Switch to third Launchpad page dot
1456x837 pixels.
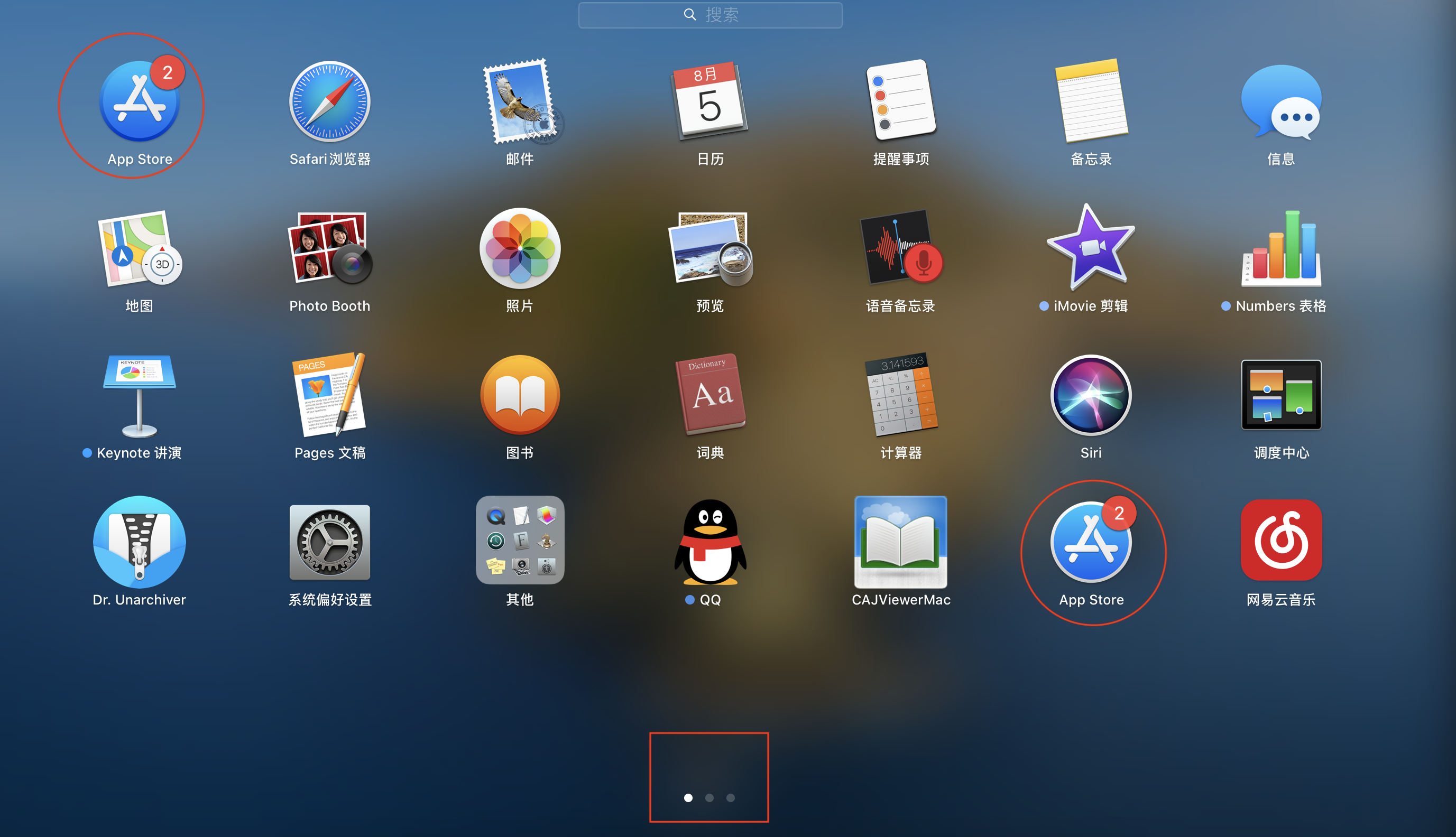[x=730, y=797]
